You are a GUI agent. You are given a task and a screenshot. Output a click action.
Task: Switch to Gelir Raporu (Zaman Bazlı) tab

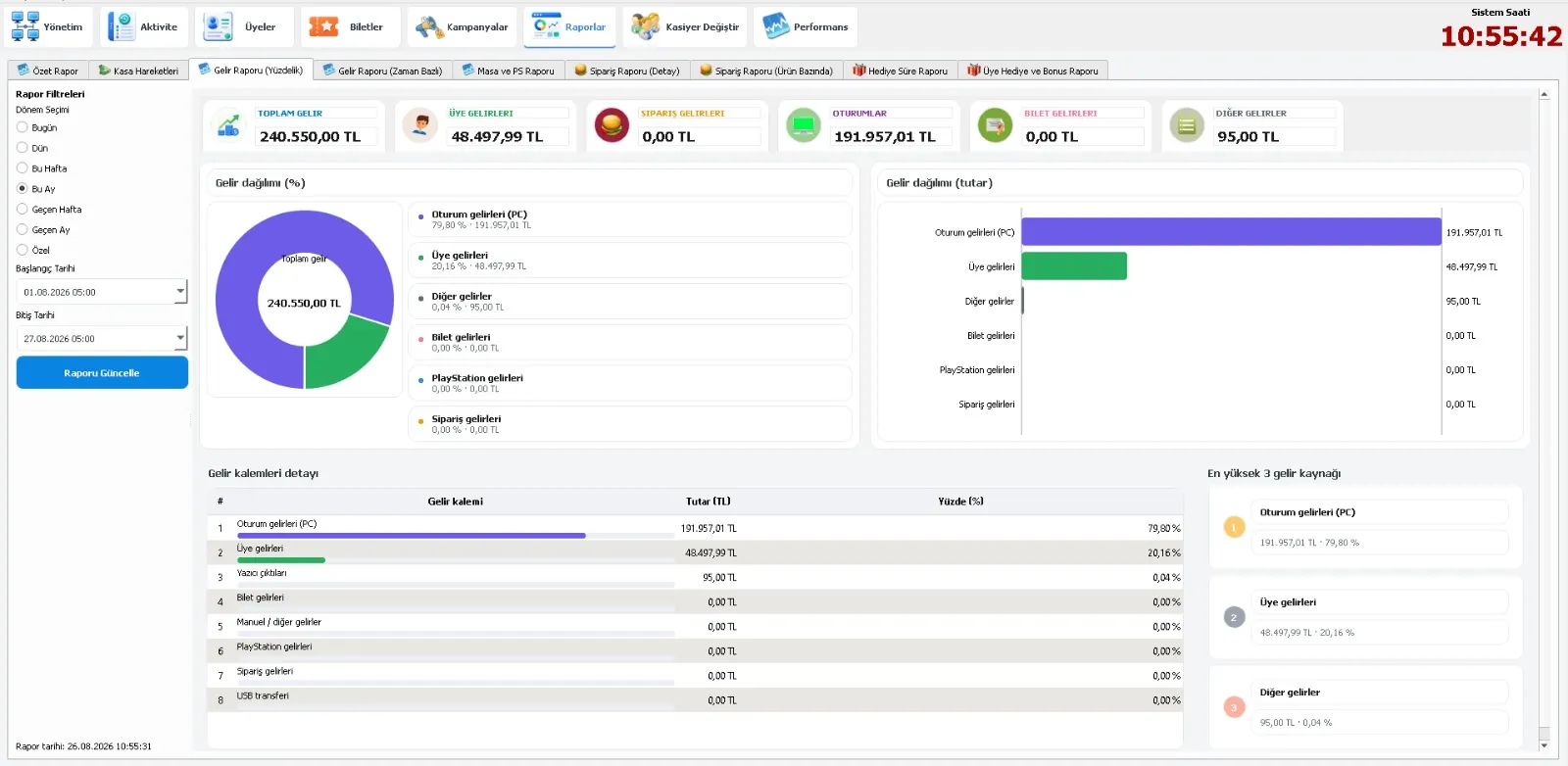tap(383, 71)
